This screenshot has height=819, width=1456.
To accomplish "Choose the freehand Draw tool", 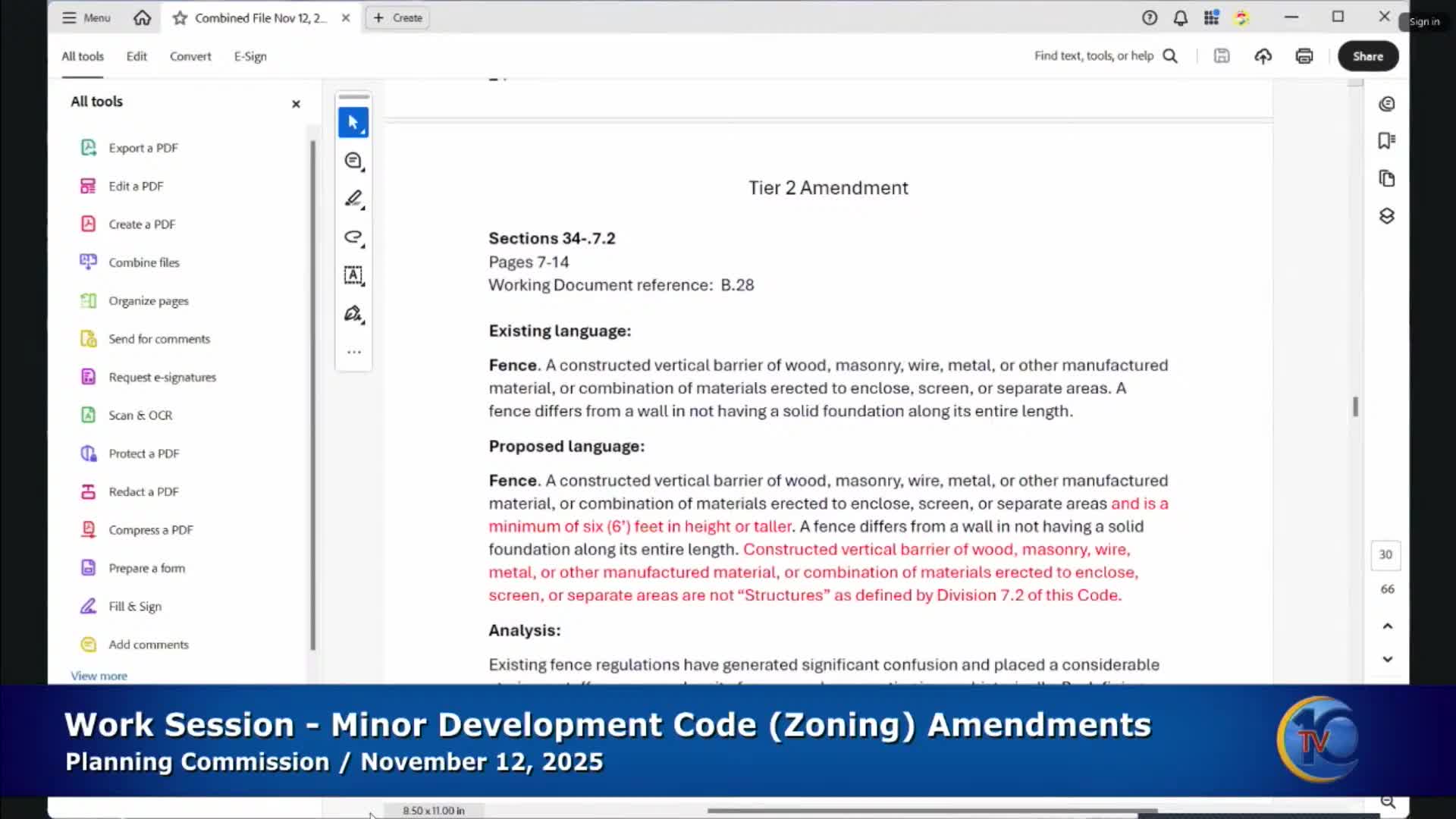I will tap(353, 238).
